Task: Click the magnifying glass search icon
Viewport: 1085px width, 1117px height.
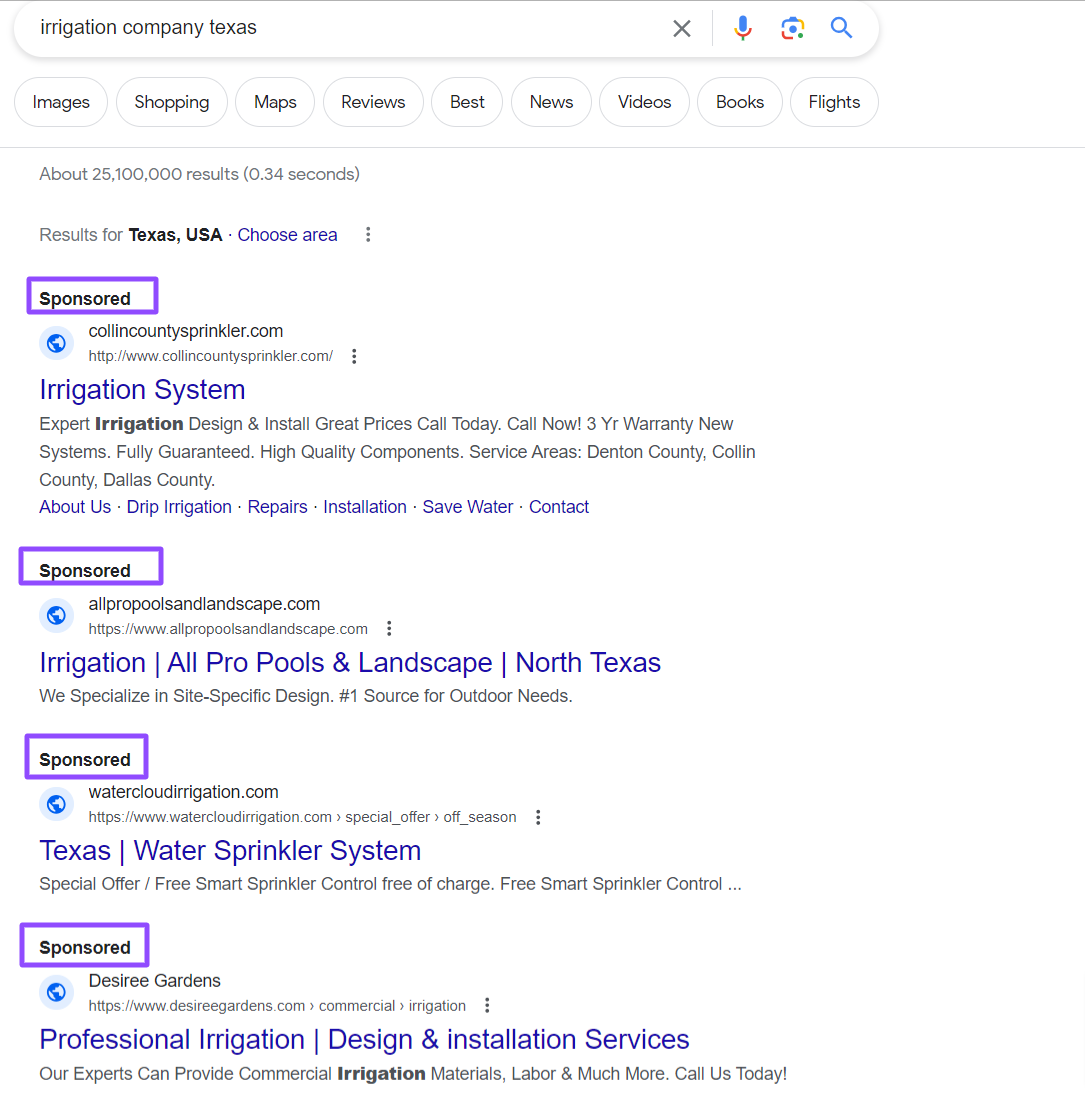Action: [841, 28]
